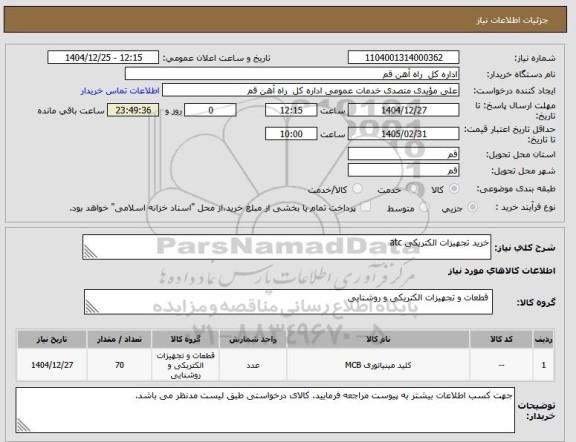
Task: Click the شرح کلی نیاز text area
Action: coord(287,247)
